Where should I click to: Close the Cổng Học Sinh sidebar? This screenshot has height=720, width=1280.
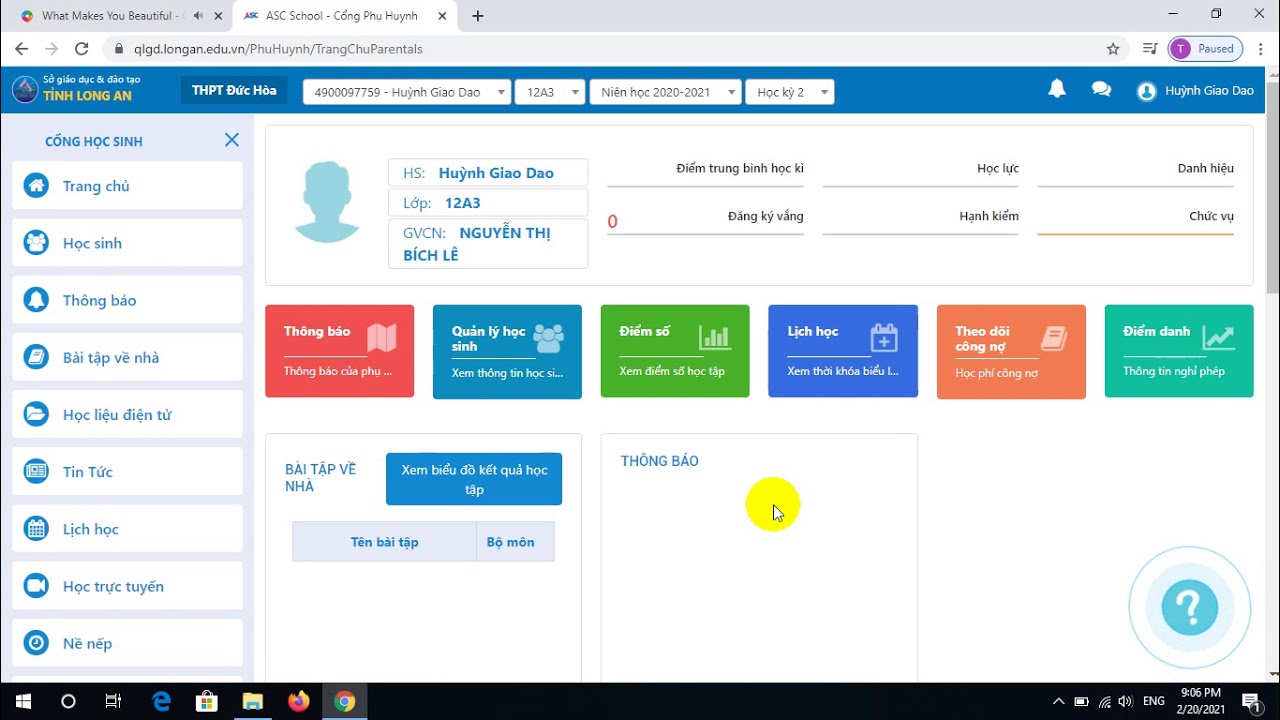click(232, 140)
